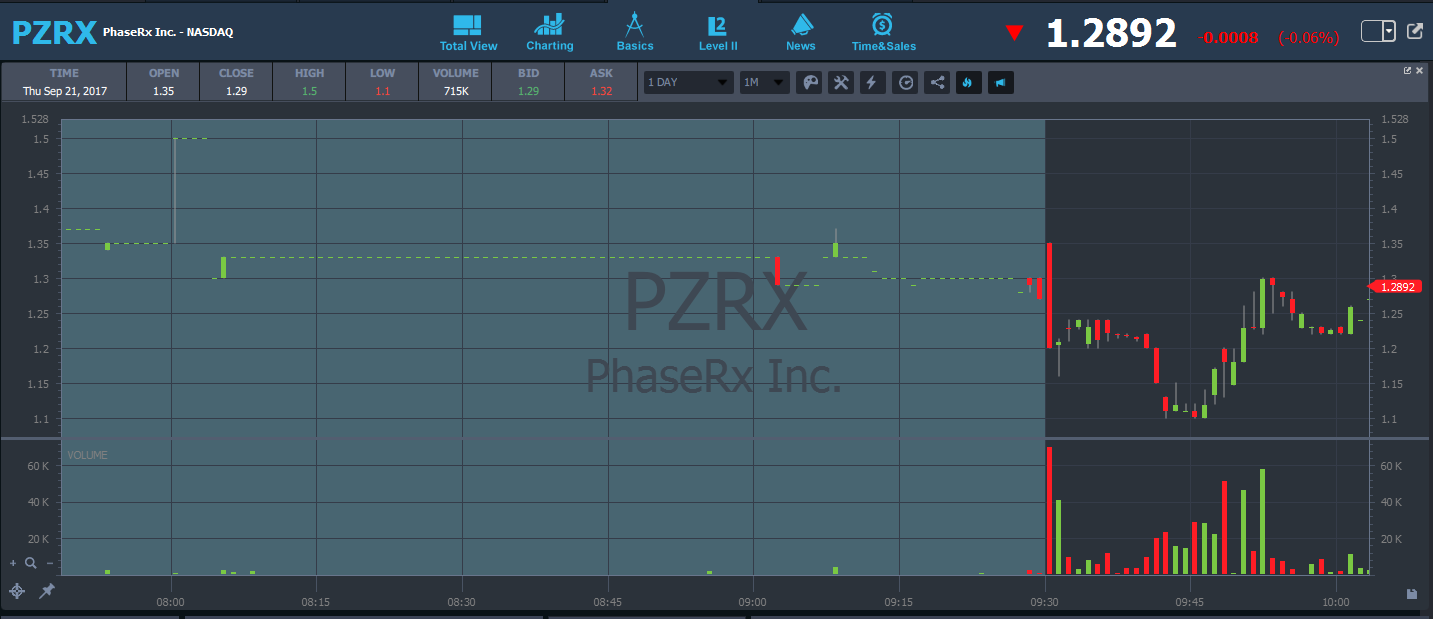Expand the 1 DAY range dropdown
The image size is (1433, 619).
[x=688, y=82]
